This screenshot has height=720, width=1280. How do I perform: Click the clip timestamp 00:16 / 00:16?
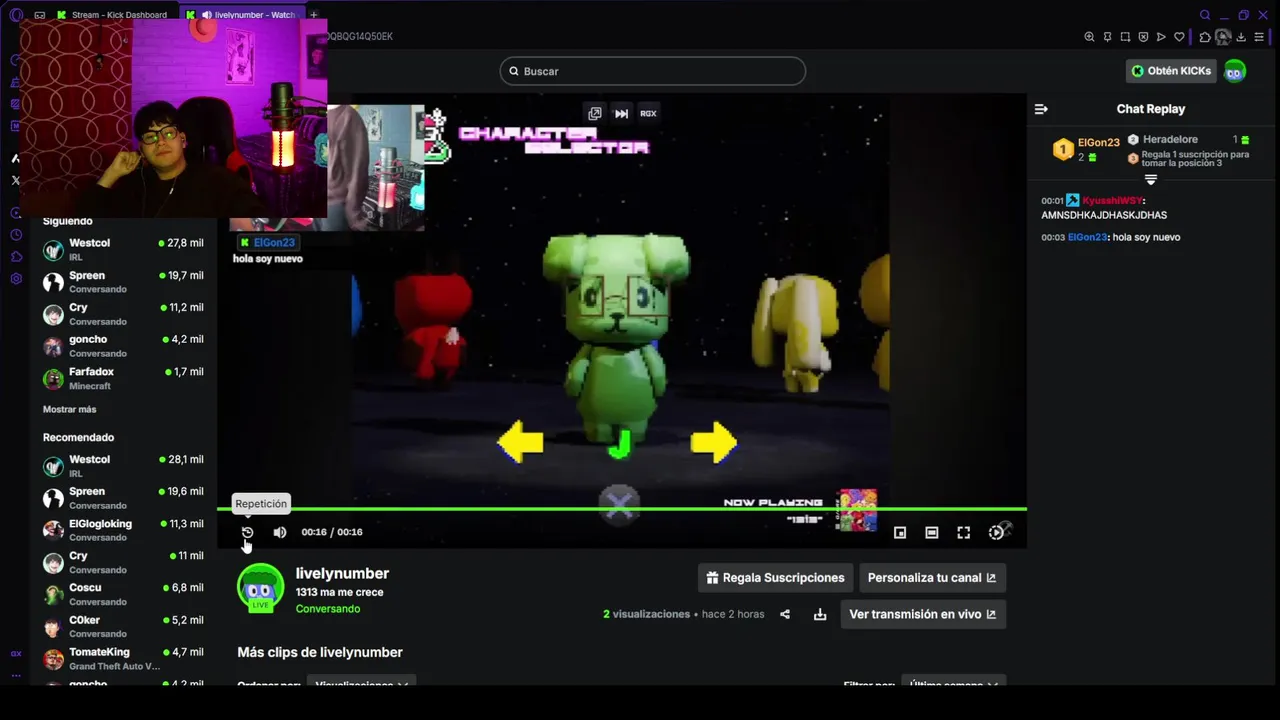tap(332, 532)
